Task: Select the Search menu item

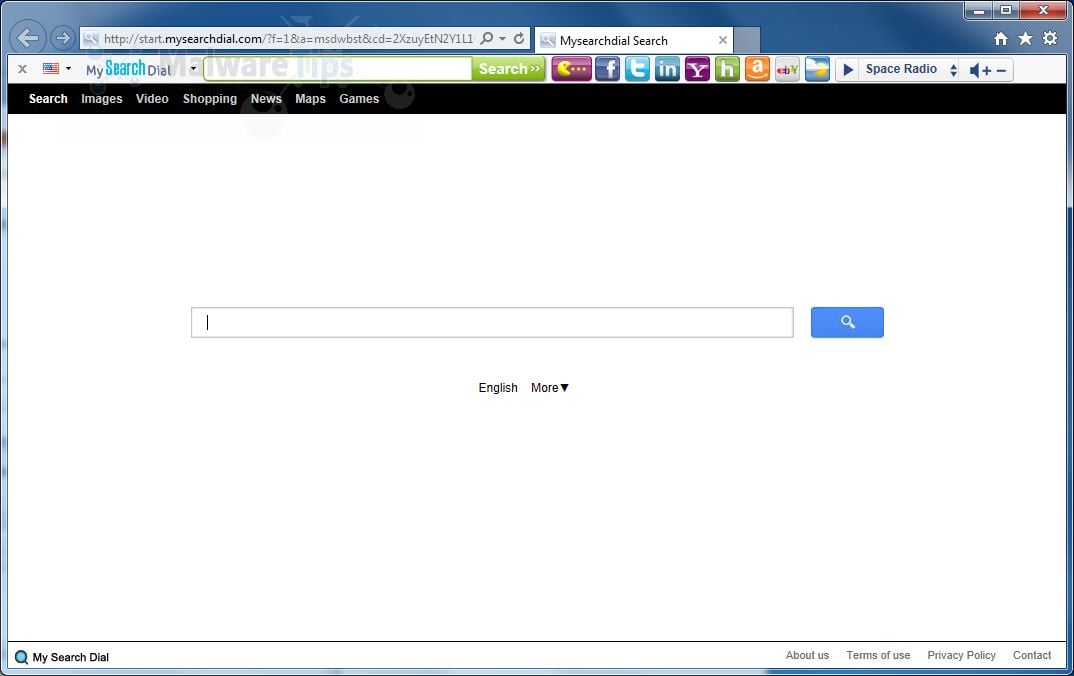Action: coord(48,99)
